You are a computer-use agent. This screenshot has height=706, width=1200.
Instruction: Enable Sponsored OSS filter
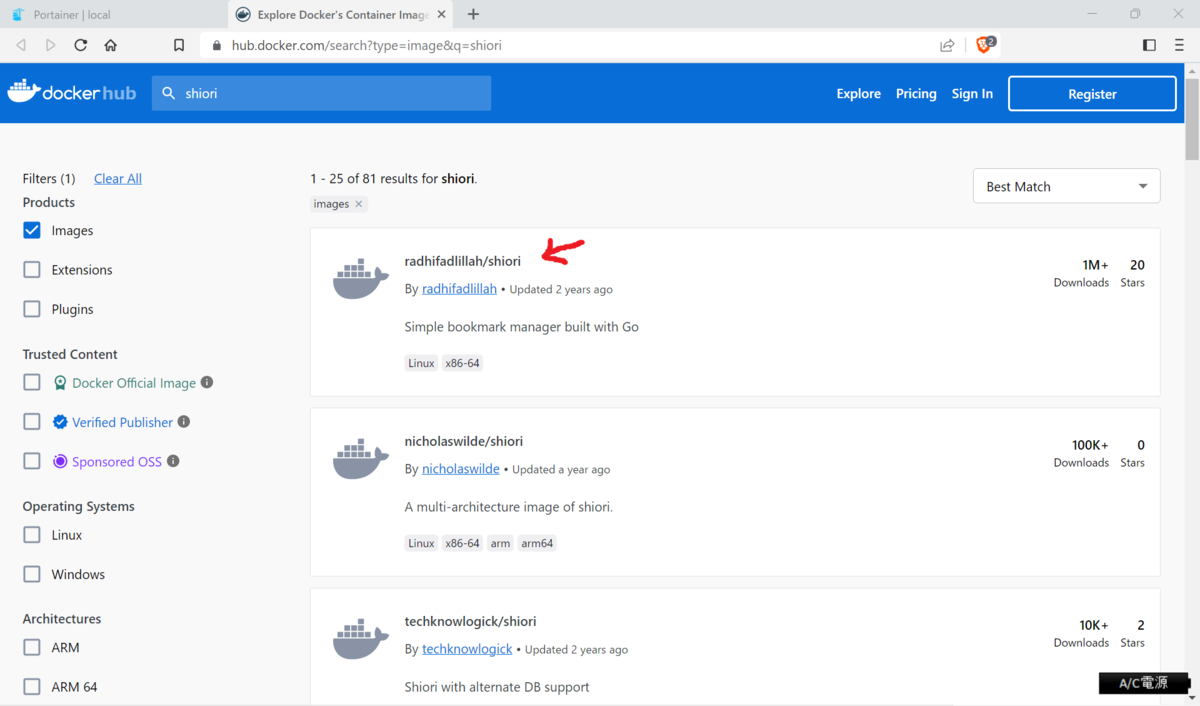point(32,461)
